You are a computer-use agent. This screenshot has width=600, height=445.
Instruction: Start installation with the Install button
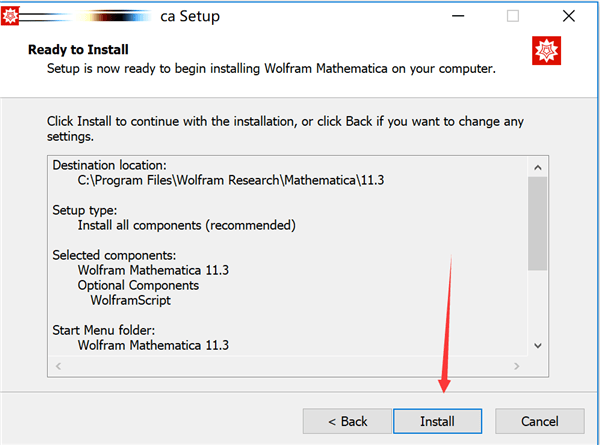coord(437,421)
